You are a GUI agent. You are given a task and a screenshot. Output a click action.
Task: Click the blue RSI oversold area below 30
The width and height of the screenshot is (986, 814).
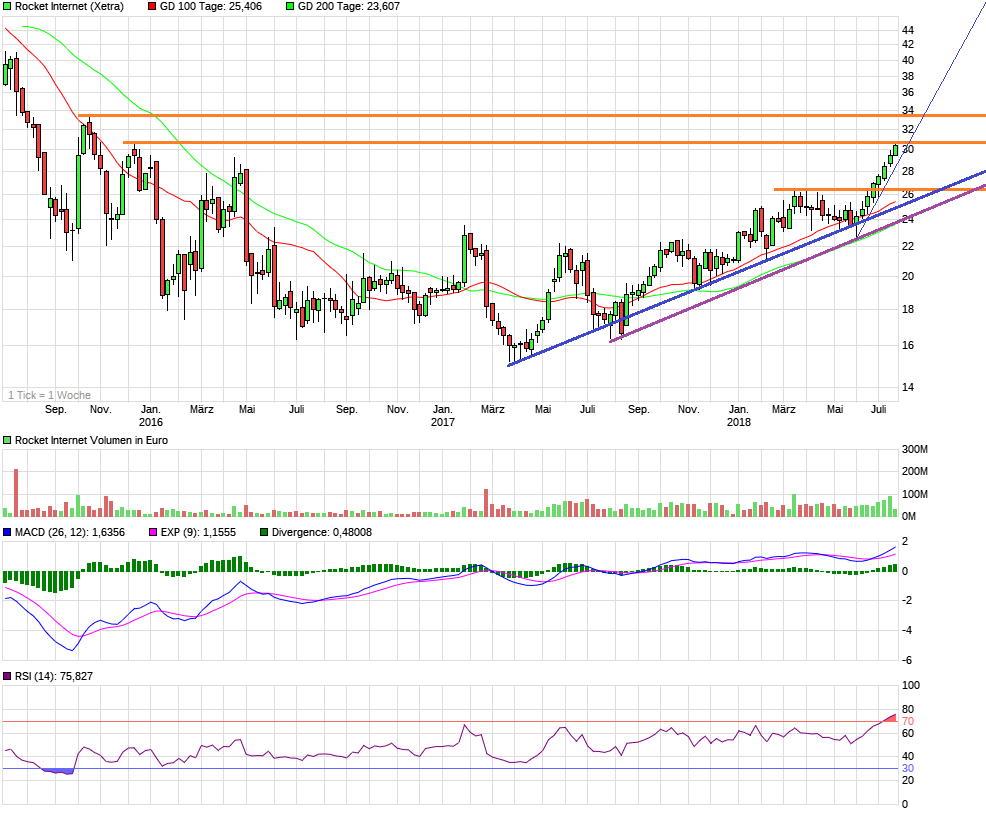(x=58, y=771)
